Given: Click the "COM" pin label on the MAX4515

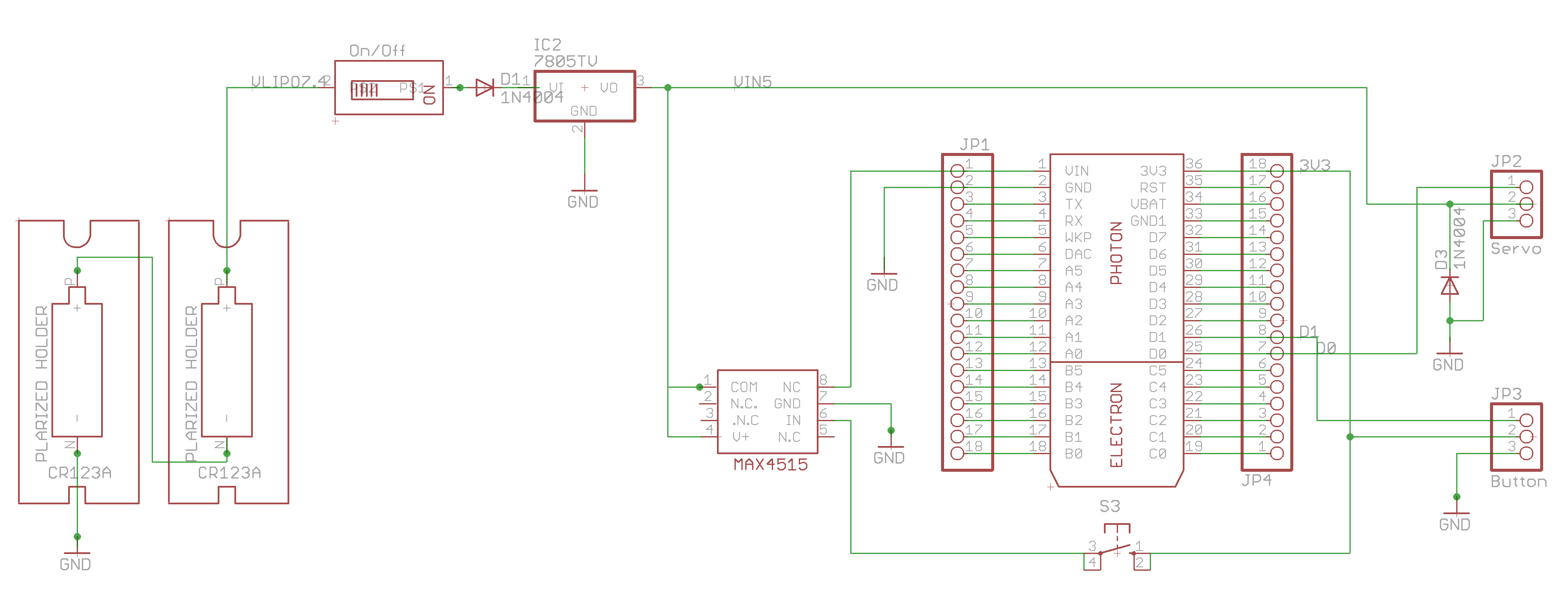Looking at the screenshot, I should (744, 386).
